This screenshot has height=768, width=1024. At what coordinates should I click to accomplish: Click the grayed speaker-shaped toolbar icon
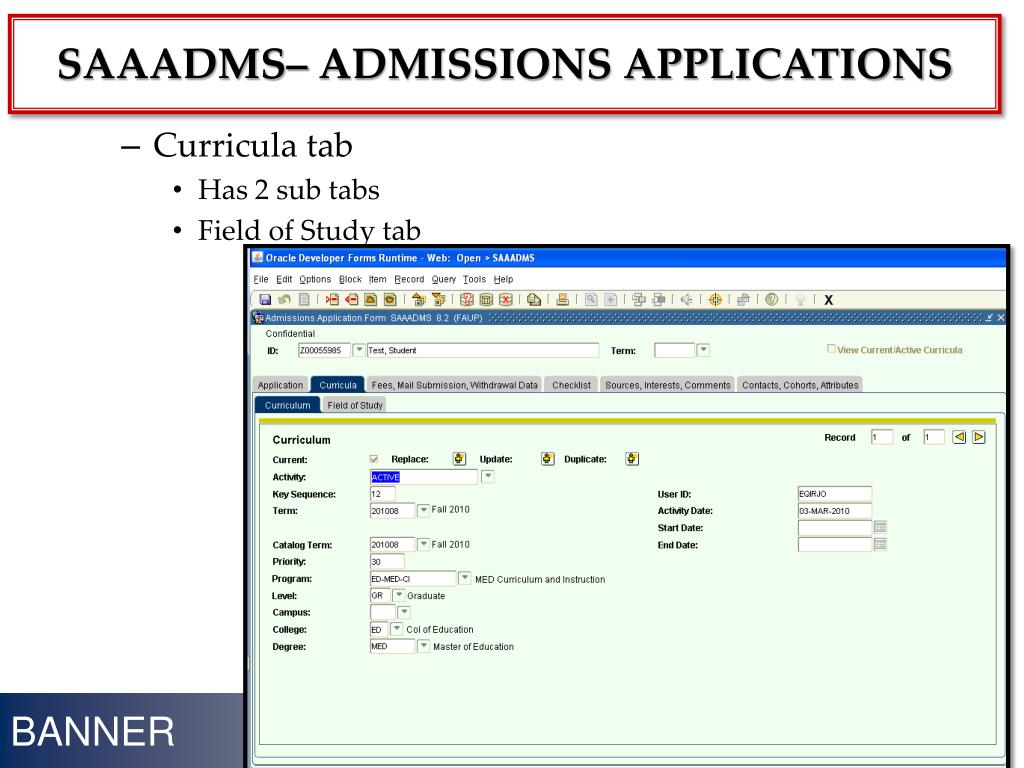(686, 300)
